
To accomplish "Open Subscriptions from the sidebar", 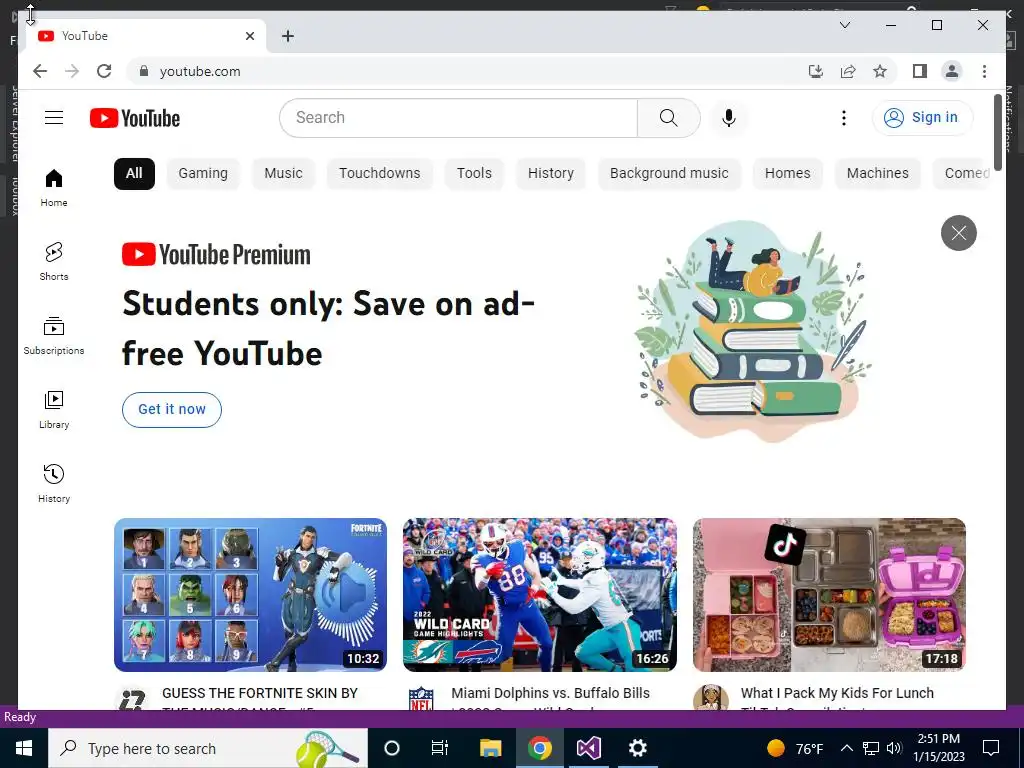I will [x=54, y=336].
